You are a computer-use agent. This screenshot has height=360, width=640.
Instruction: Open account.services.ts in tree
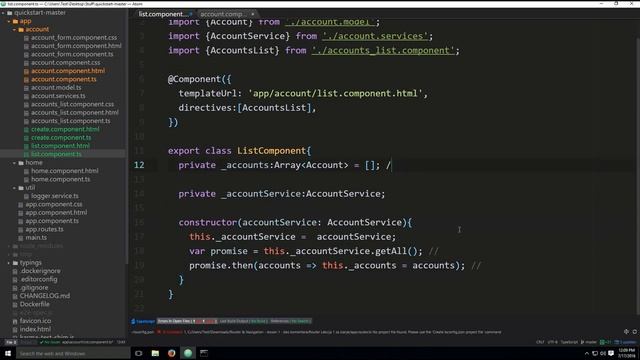click(x=58, y=96)
